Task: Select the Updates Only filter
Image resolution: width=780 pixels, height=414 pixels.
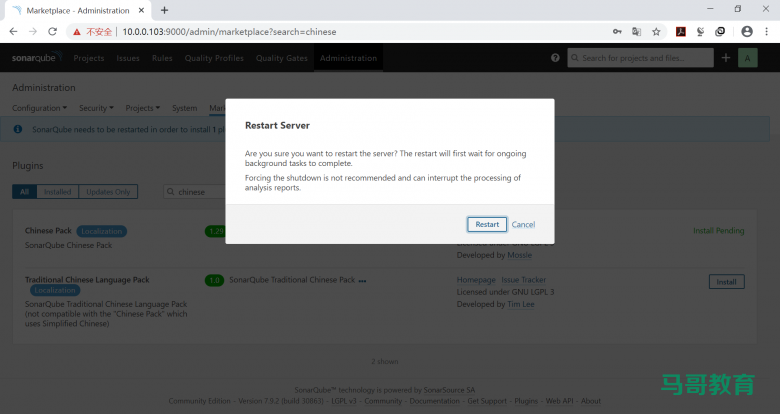Action: pos(108,192)
